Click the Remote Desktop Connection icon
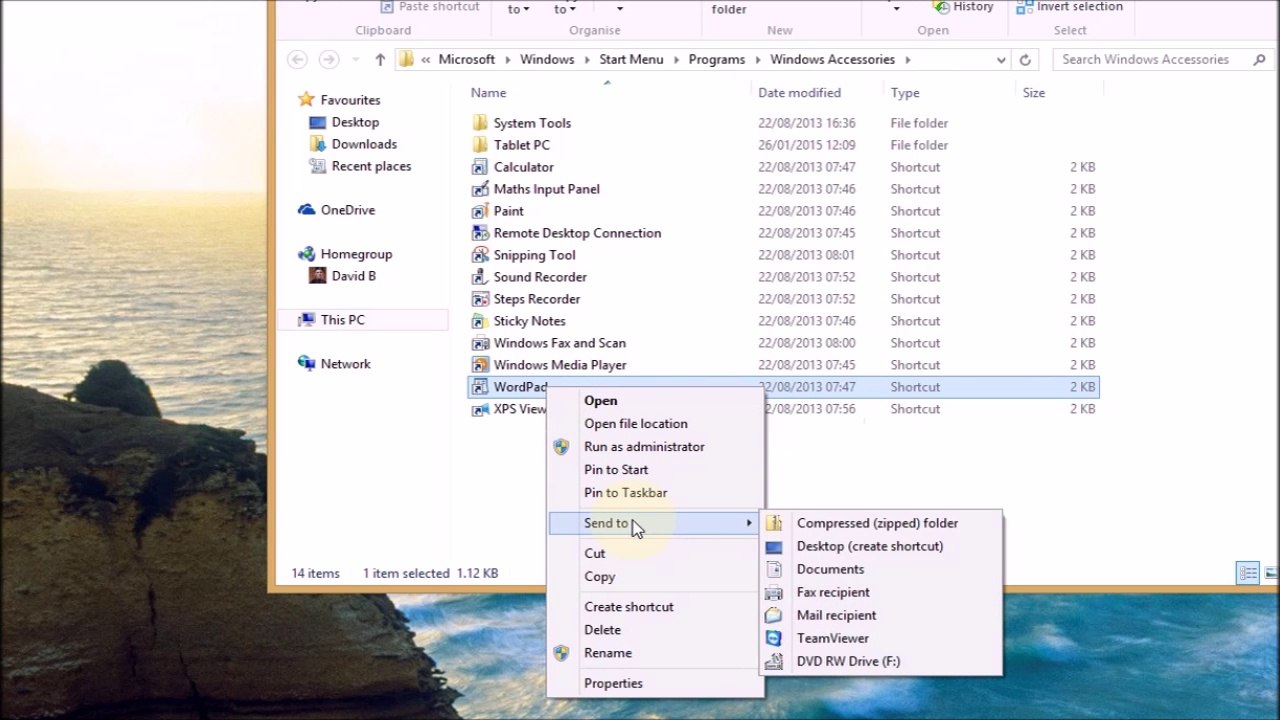Viewport: 1280px width, 720px height. (480, 233)
